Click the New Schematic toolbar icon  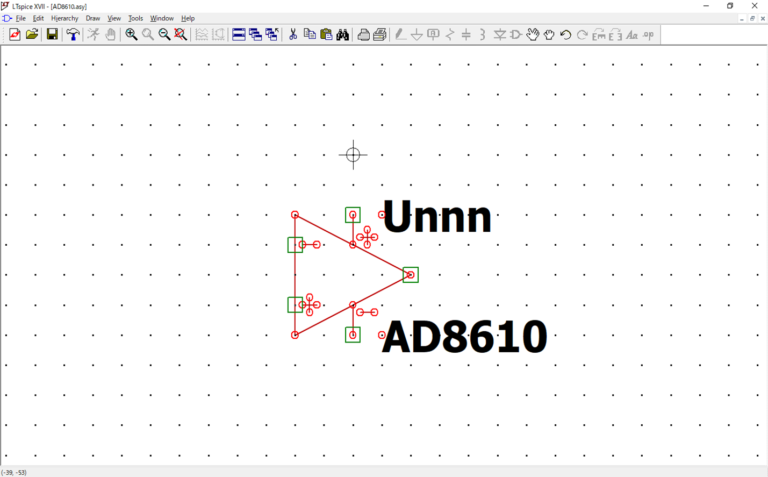tap(14, 34)
